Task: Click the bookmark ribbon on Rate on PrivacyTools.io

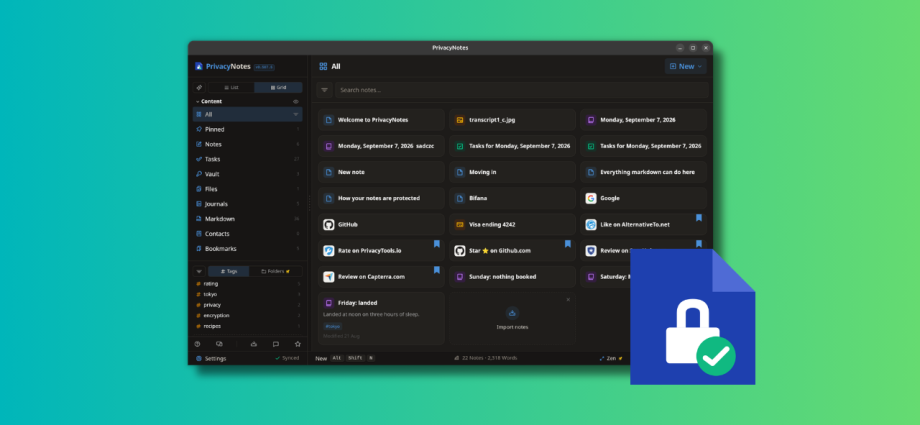Action: click(437, 244)
